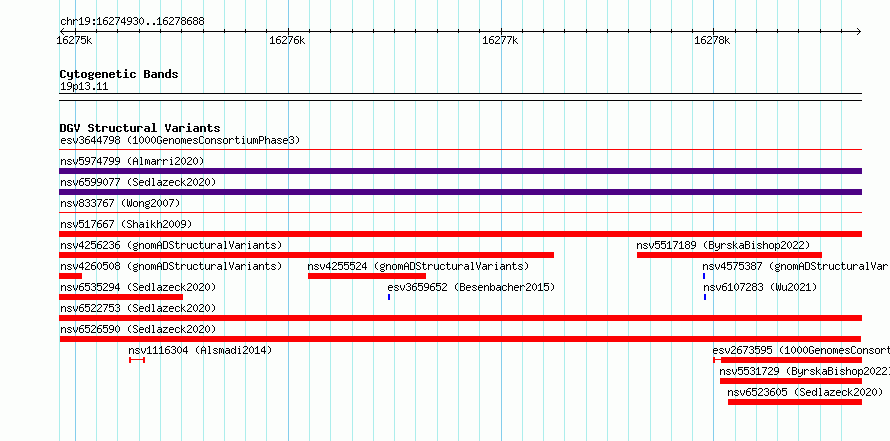Image resolution: width=890 pixels, height=441 pixels.
Task: Select the red bar under nsv4256236
Action: tap(307, 255)
